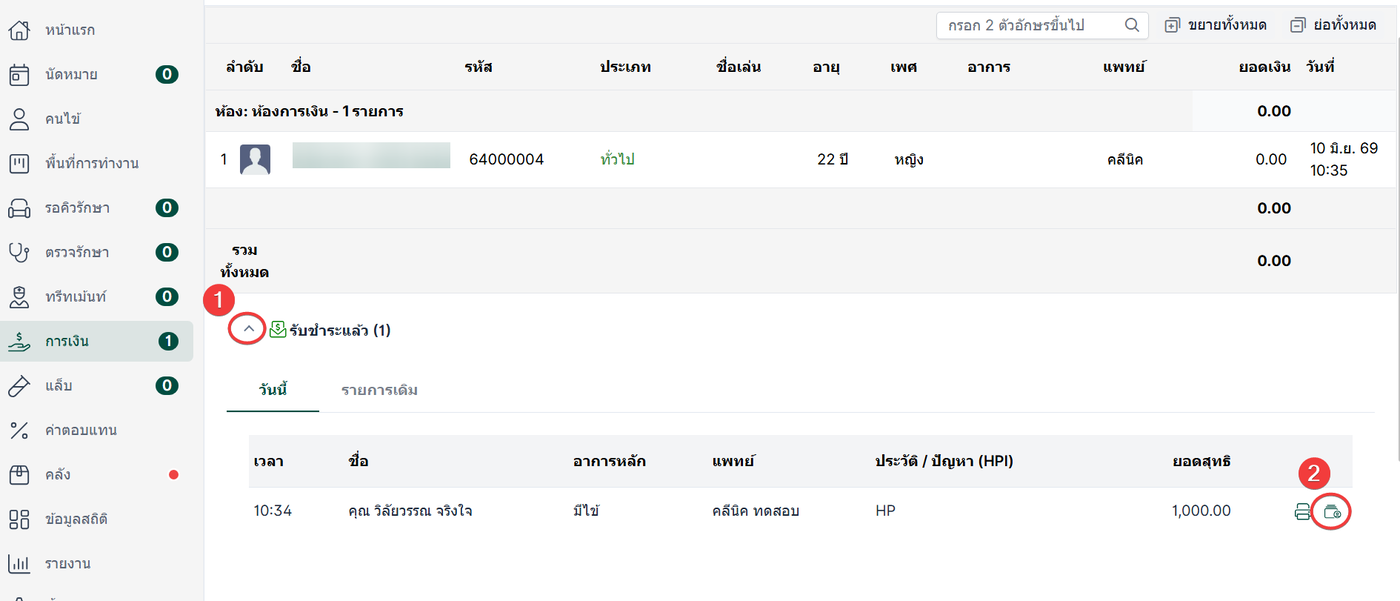The height and width of the screenshot is (601, 1400).
Task: Switch to the รายการเดิม tab
Action: coord(379,390)
